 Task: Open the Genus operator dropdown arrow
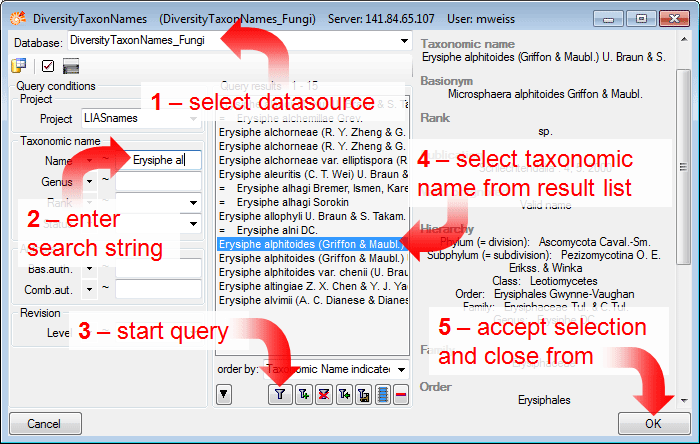point(90,182)
